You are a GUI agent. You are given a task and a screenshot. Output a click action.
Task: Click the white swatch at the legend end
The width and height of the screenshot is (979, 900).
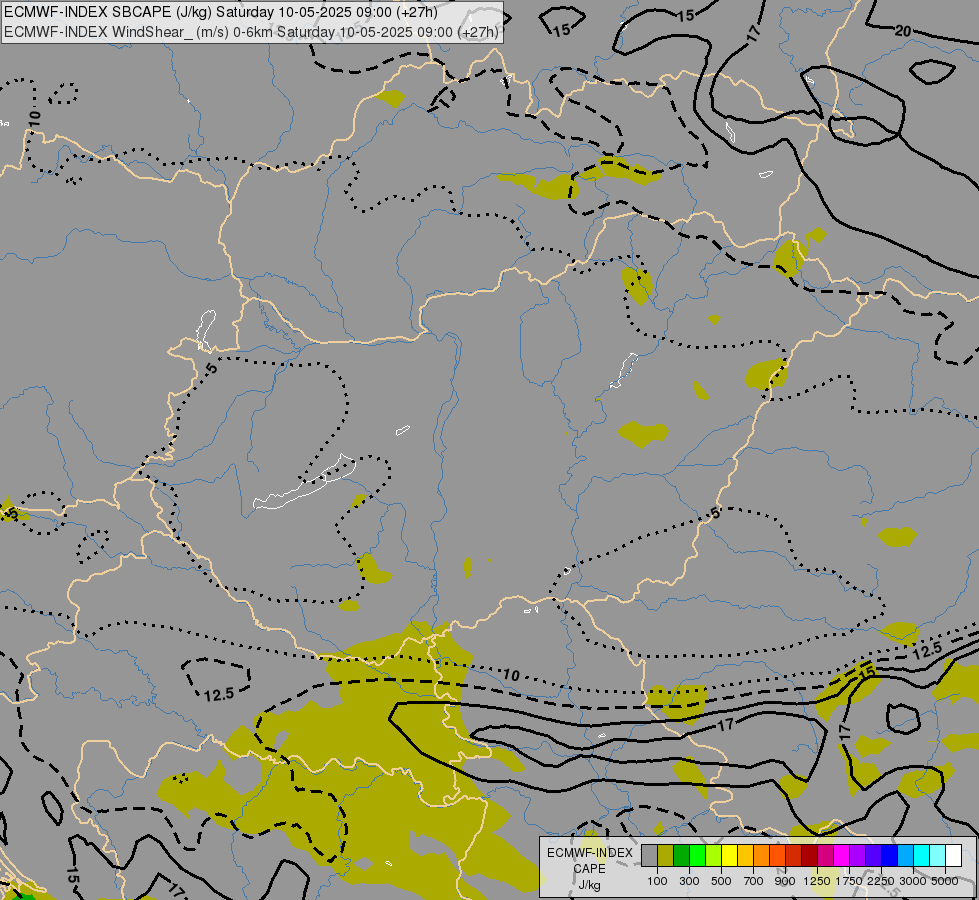coord(953,855)
